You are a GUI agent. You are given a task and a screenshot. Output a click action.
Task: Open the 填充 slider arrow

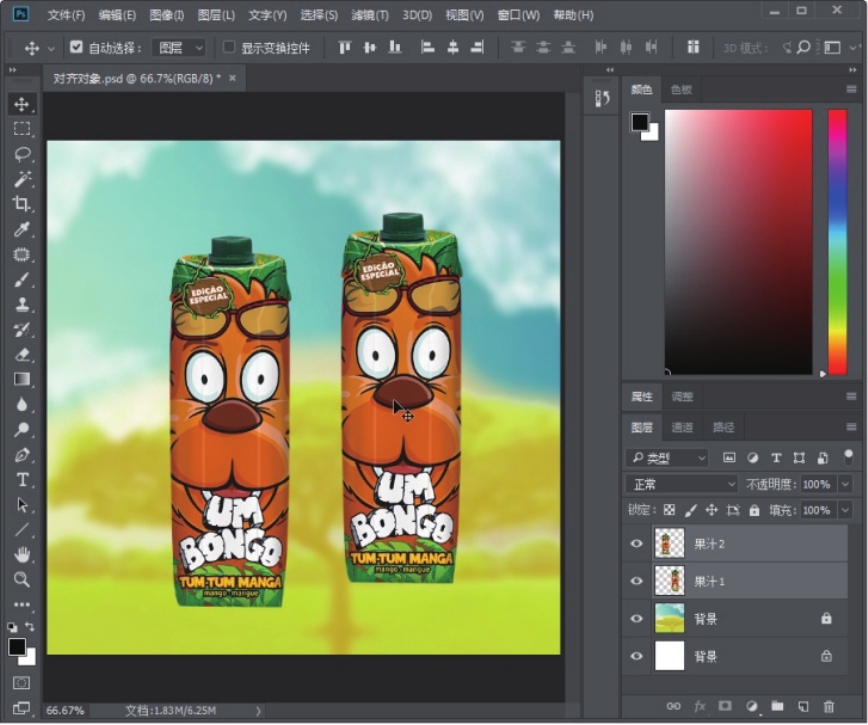click(x=845, y=510)
